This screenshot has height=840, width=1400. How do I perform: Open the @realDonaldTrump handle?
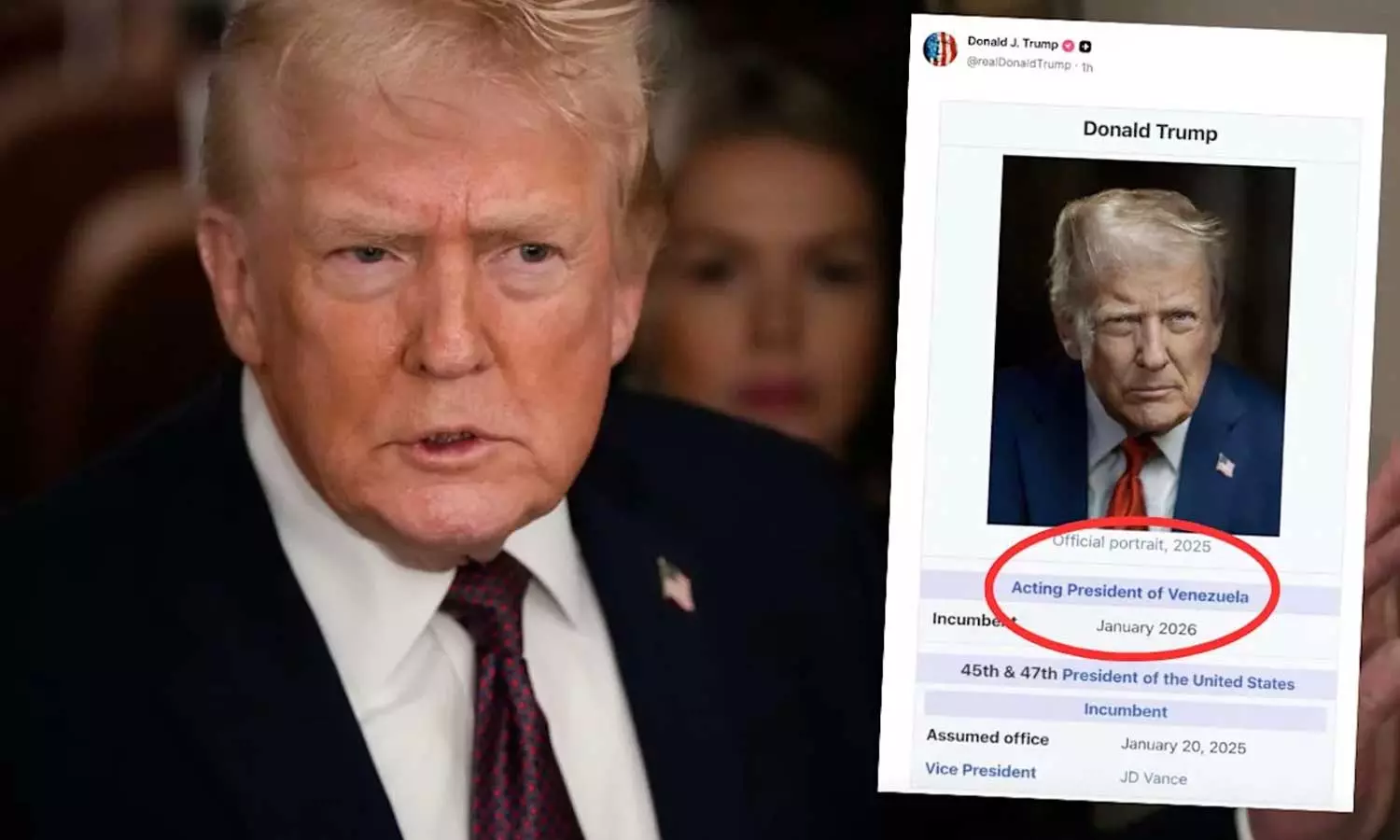point(1018,63)
